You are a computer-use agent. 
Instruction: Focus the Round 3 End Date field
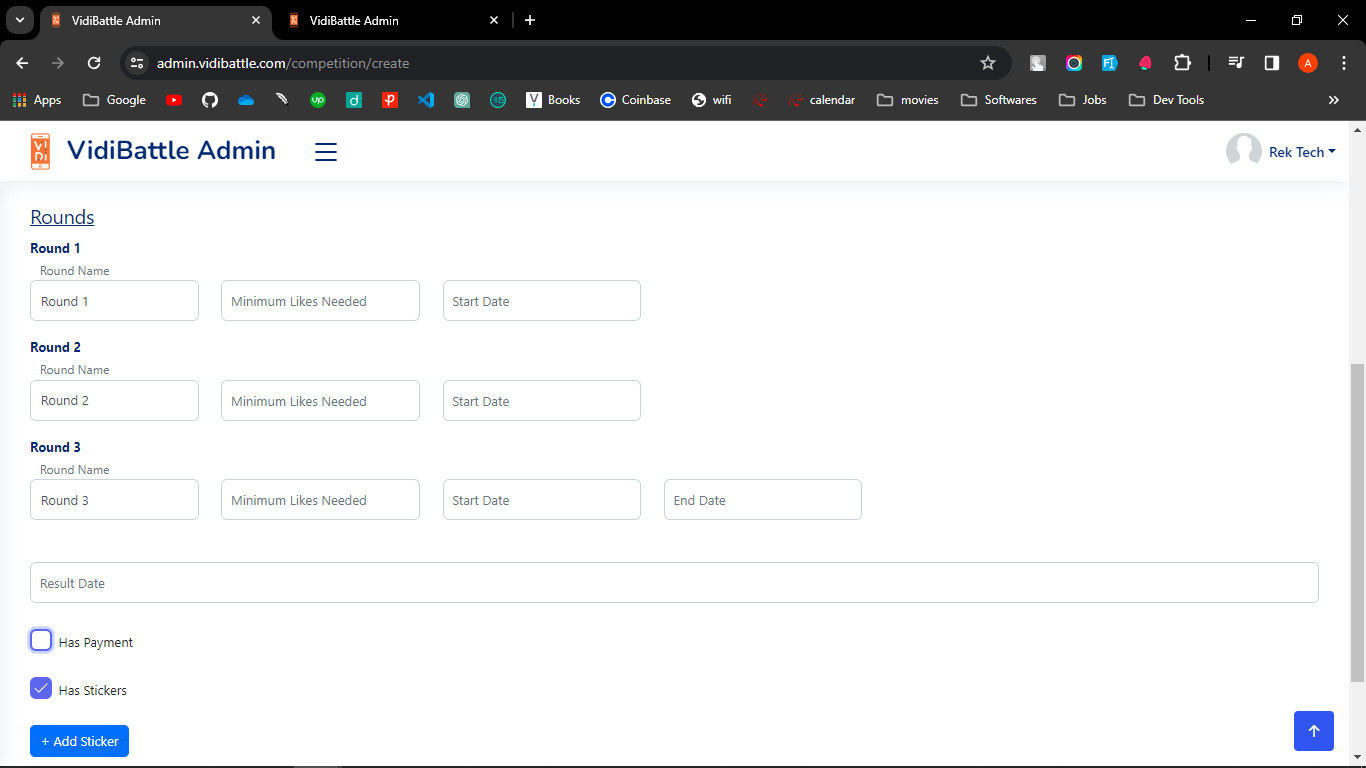click(763, 500)
